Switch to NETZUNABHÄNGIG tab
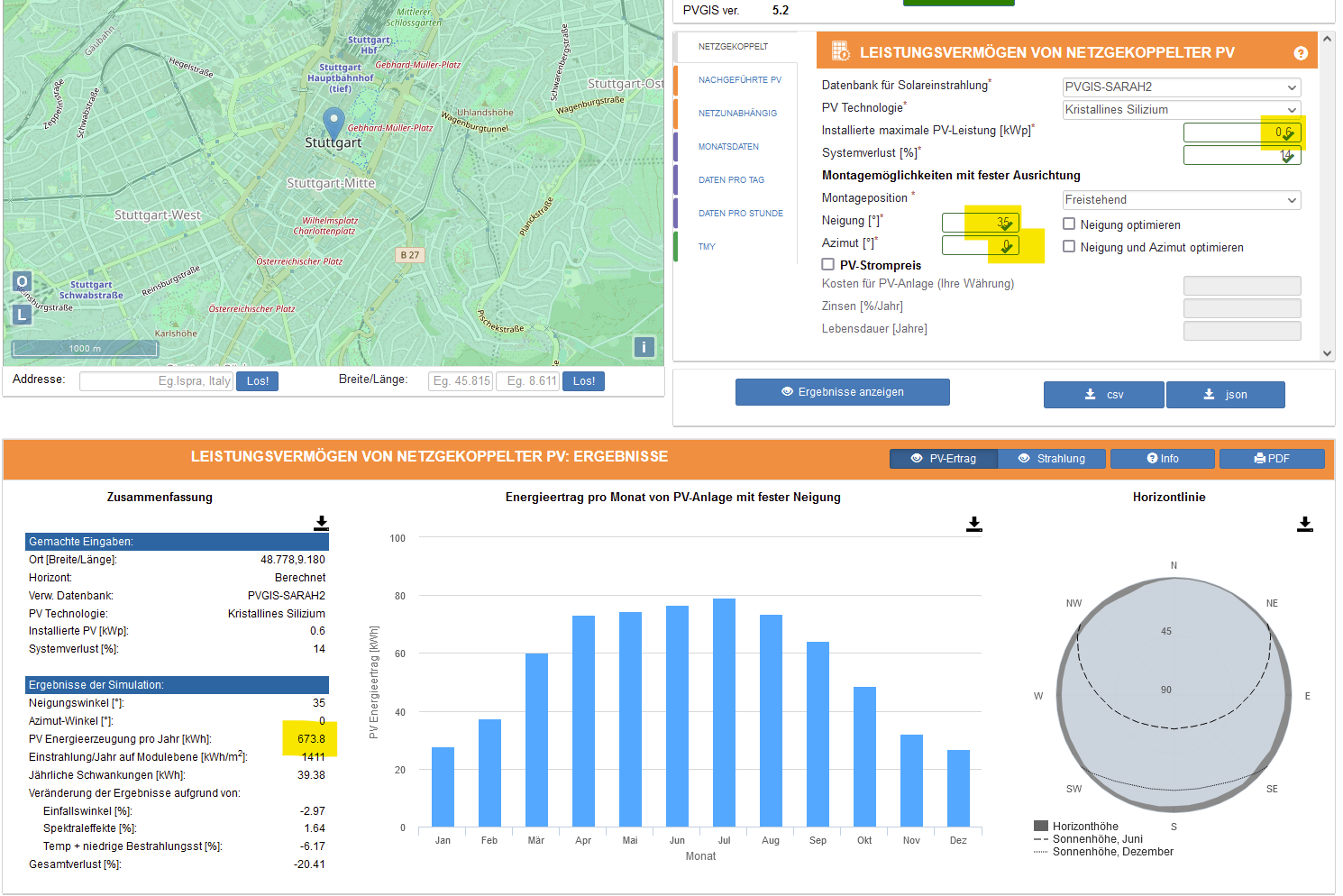1343x896 pixels. pos(737,113)
